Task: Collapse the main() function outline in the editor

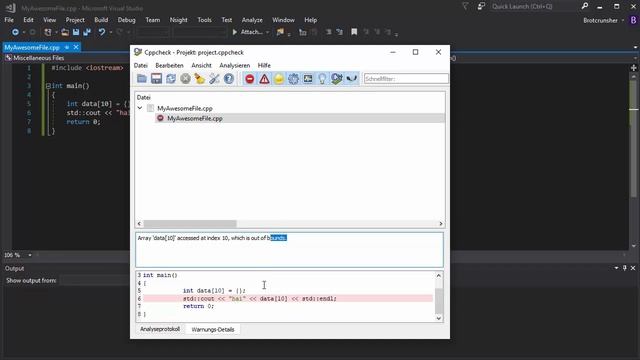Action: [48, 86]
